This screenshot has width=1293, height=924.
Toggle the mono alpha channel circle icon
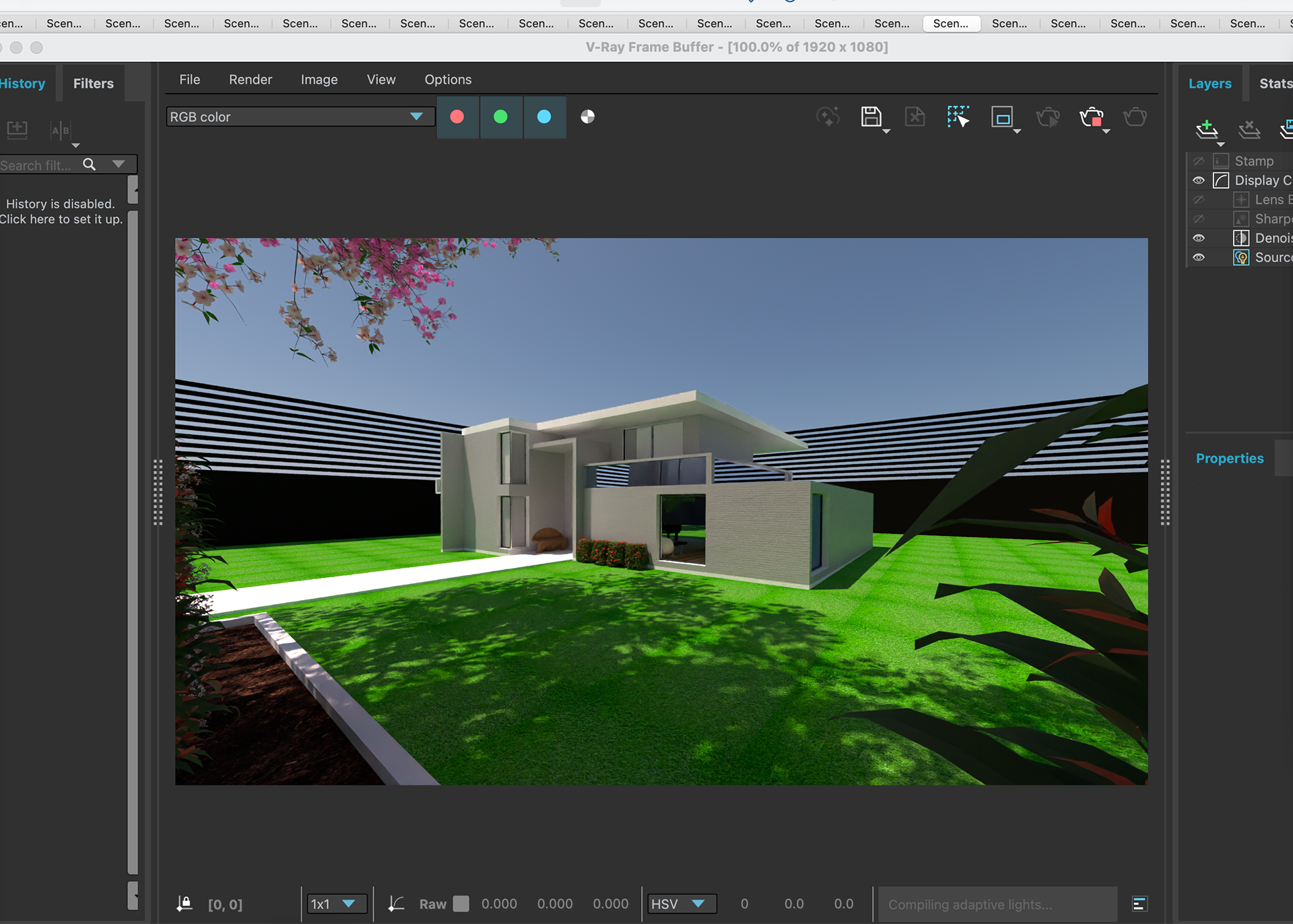click(x=587, y=117)
